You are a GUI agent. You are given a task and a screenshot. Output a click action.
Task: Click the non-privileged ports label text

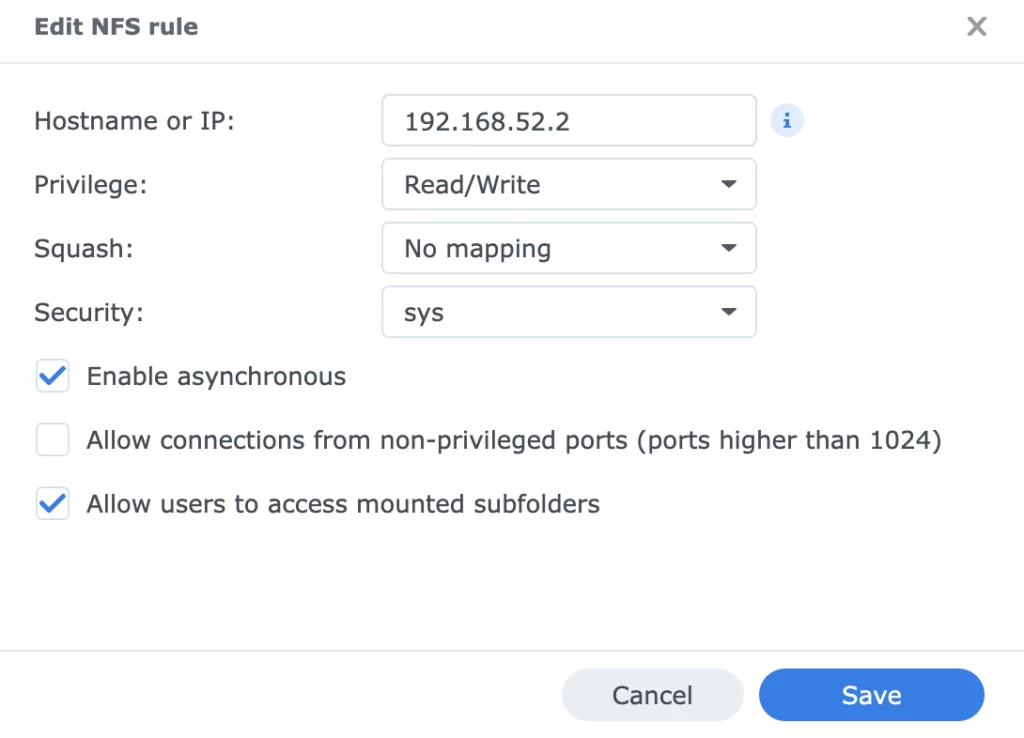514,440
